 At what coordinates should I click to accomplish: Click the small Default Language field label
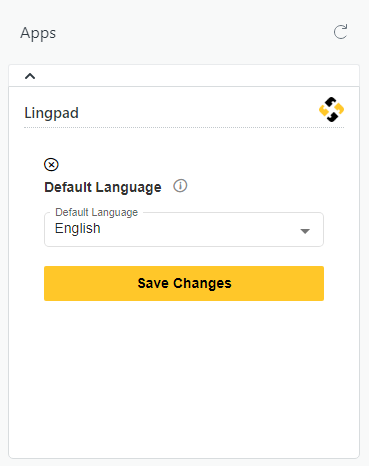pyautogui.click(x=96, y=212)
